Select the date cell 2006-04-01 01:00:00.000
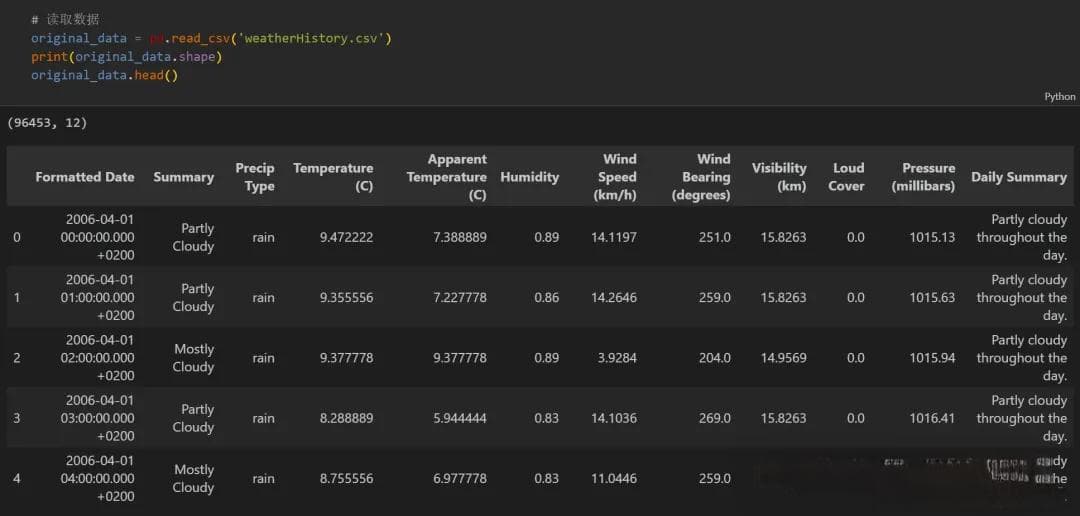Screen dimensions: 1080x516 click(100, 298)
